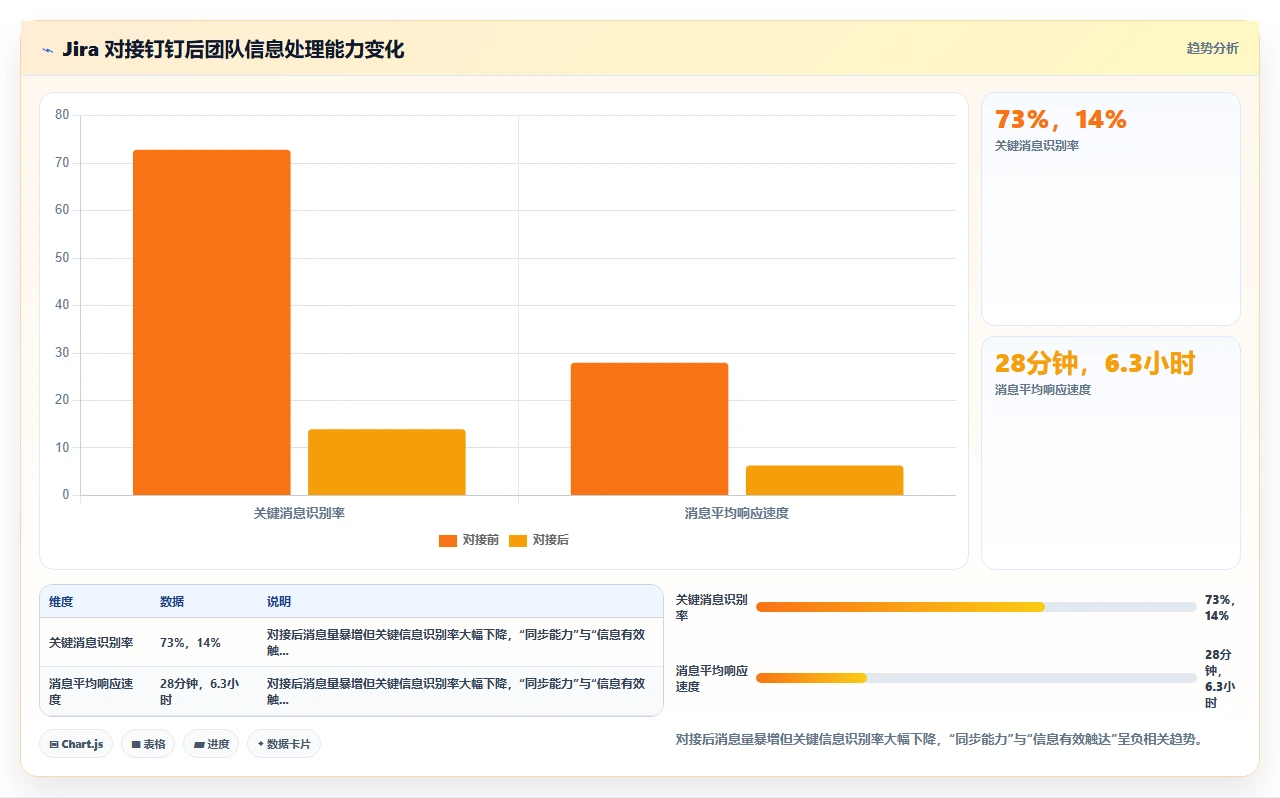Select the 进度 chip
Screen dimensions: 1280x798
[211, 744]
